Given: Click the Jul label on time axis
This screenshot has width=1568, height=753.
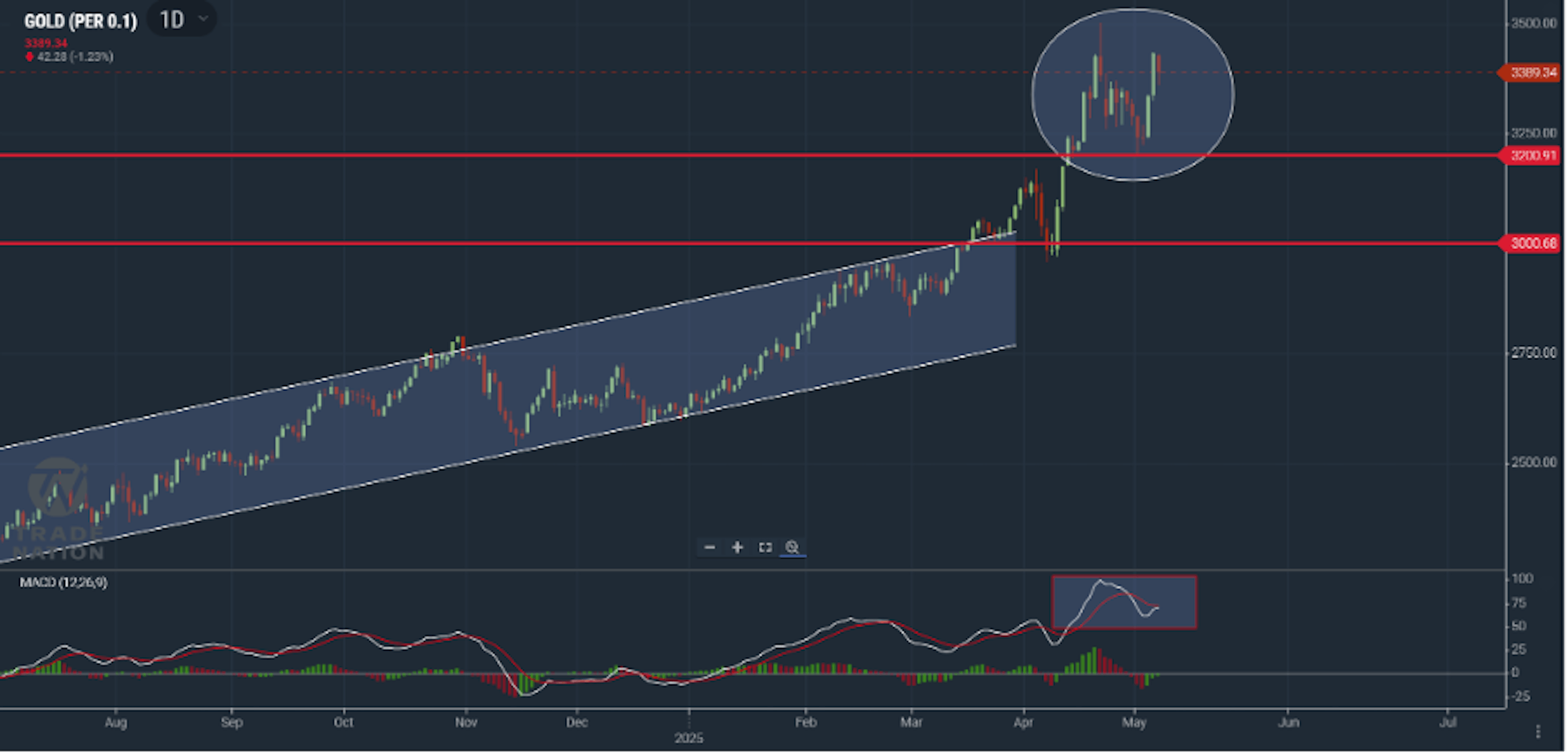Looking at the screenshot, I should coord(1448,722).
